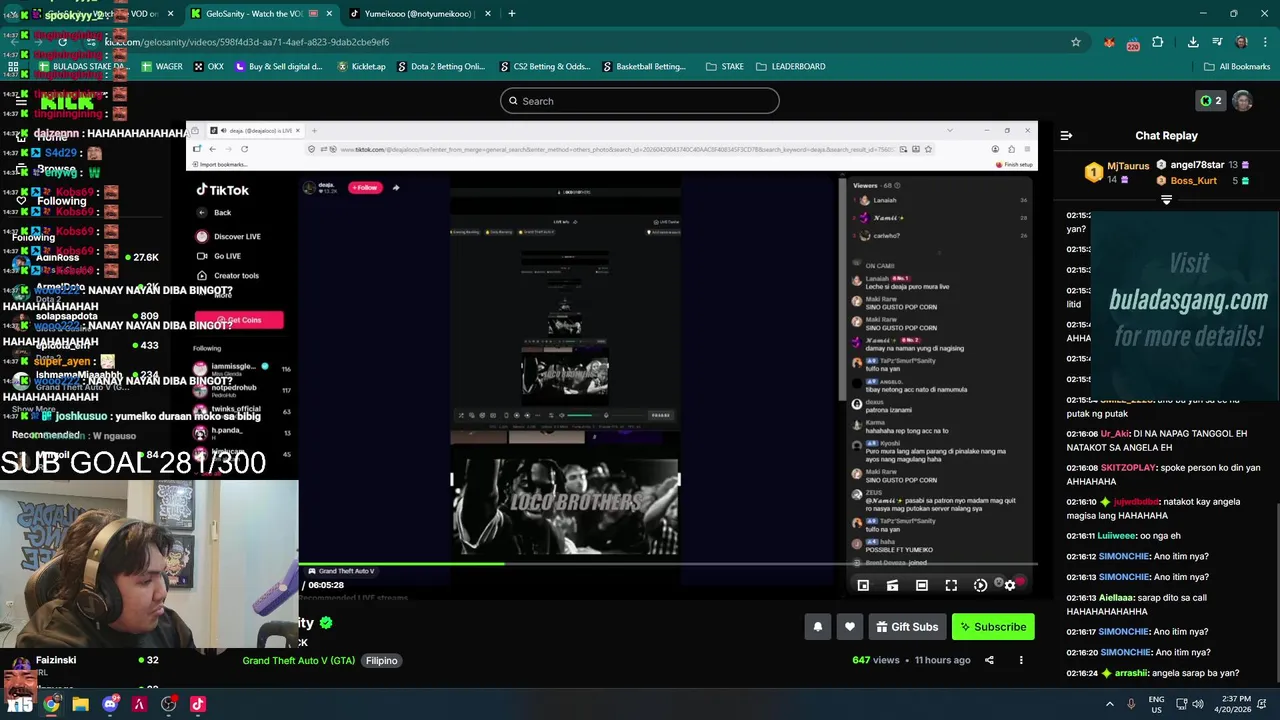The image size is (1280, 720).
Task: Enable mini player in video controls
Action: tap(863, 585)
